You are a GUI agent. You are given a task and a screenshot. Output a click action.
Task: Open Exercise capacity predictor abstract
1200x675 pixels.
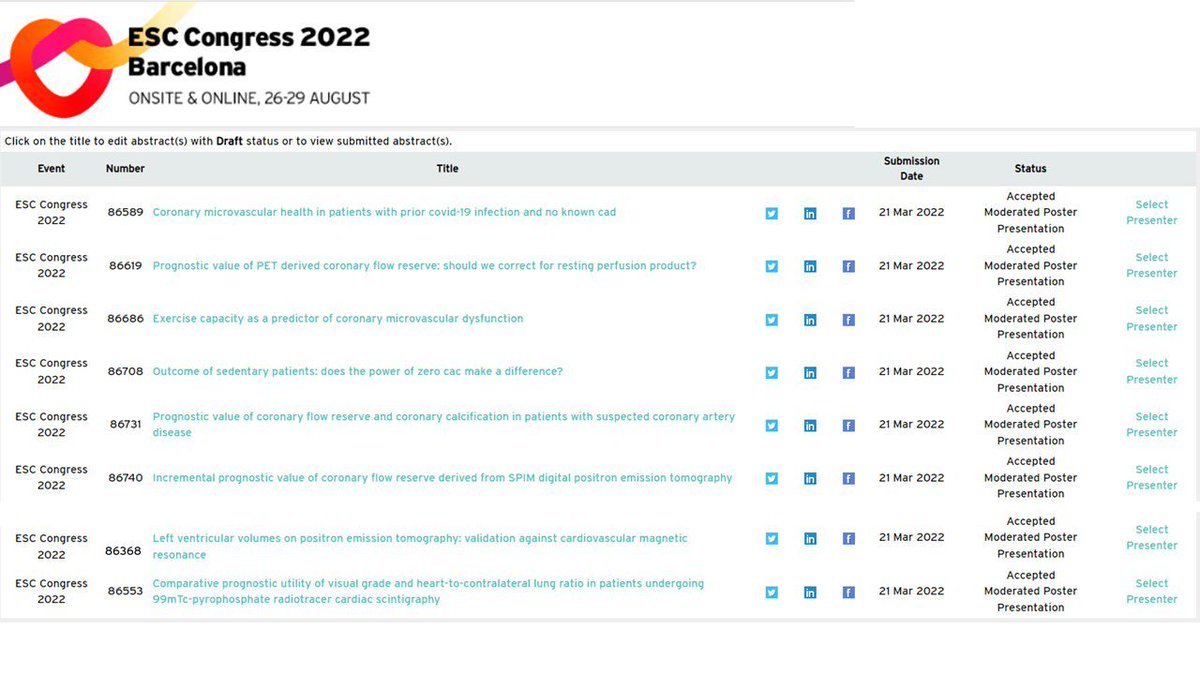tap(338, 319)
